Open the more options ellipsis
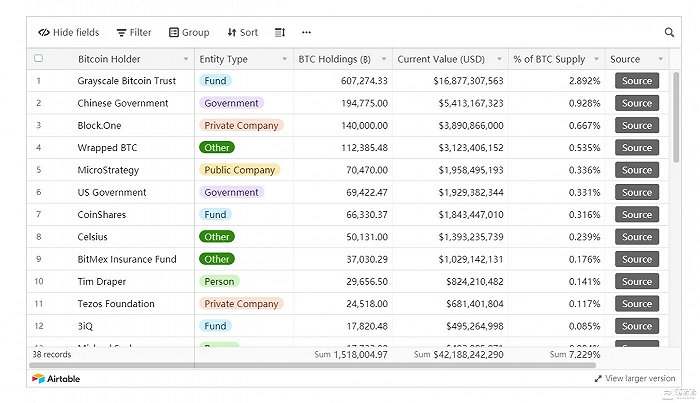Image resolution: width=700 pixels, height=403 pixels. (306, 32)
